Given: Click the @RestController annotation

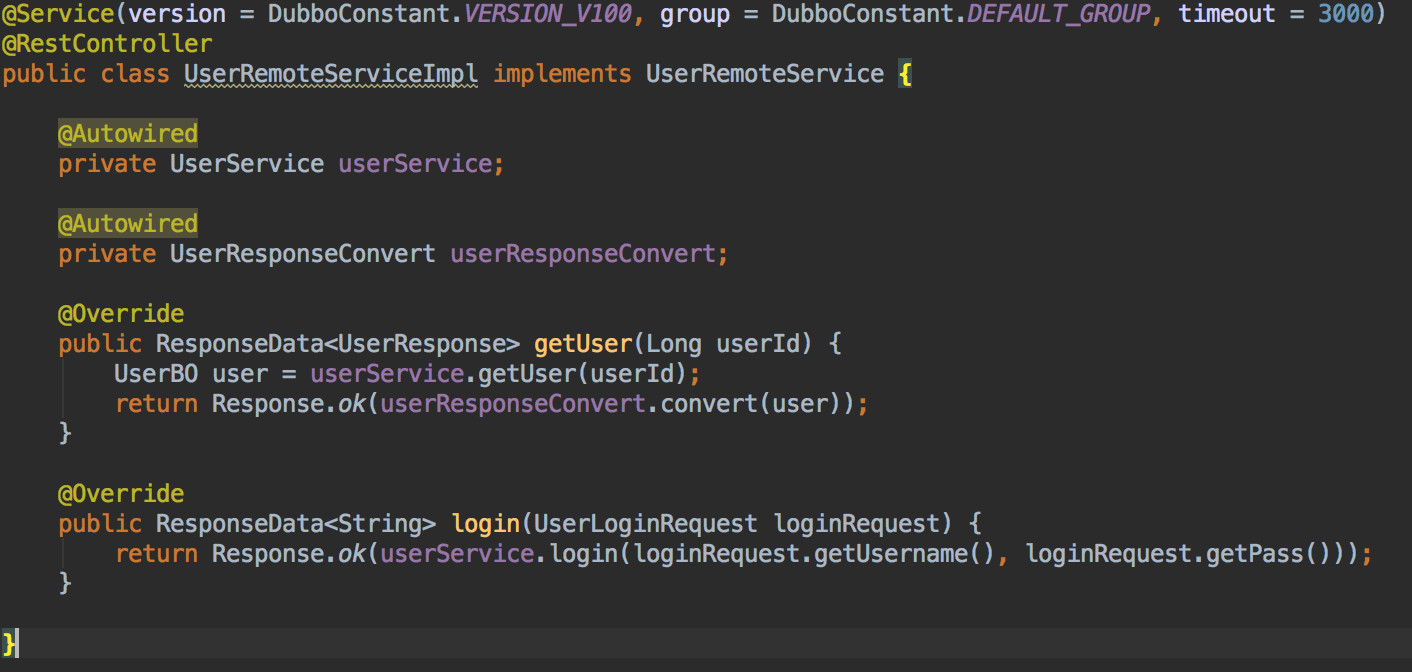Looking at the screenshot, I should (x=107, y=44).
